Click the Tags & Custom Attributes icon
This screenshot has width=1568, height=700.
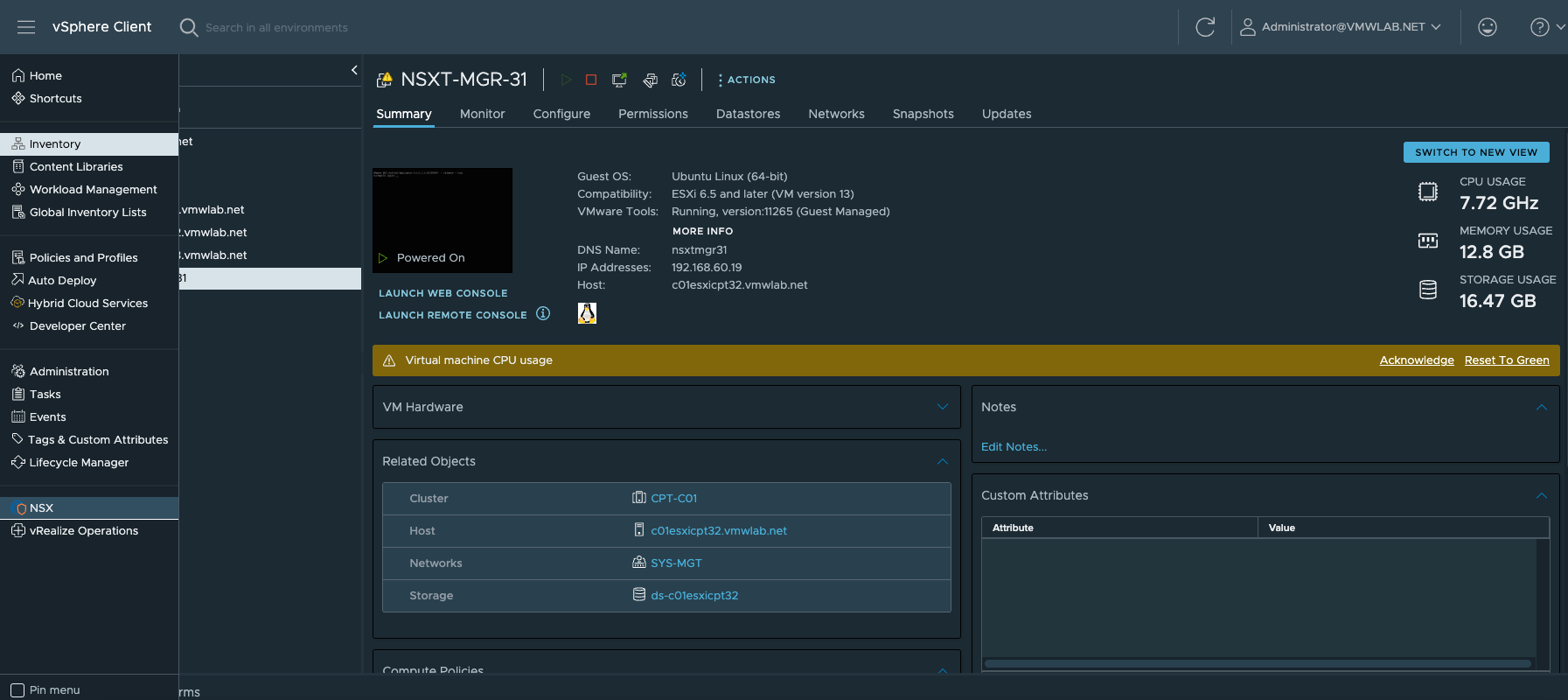click(17, 439)
